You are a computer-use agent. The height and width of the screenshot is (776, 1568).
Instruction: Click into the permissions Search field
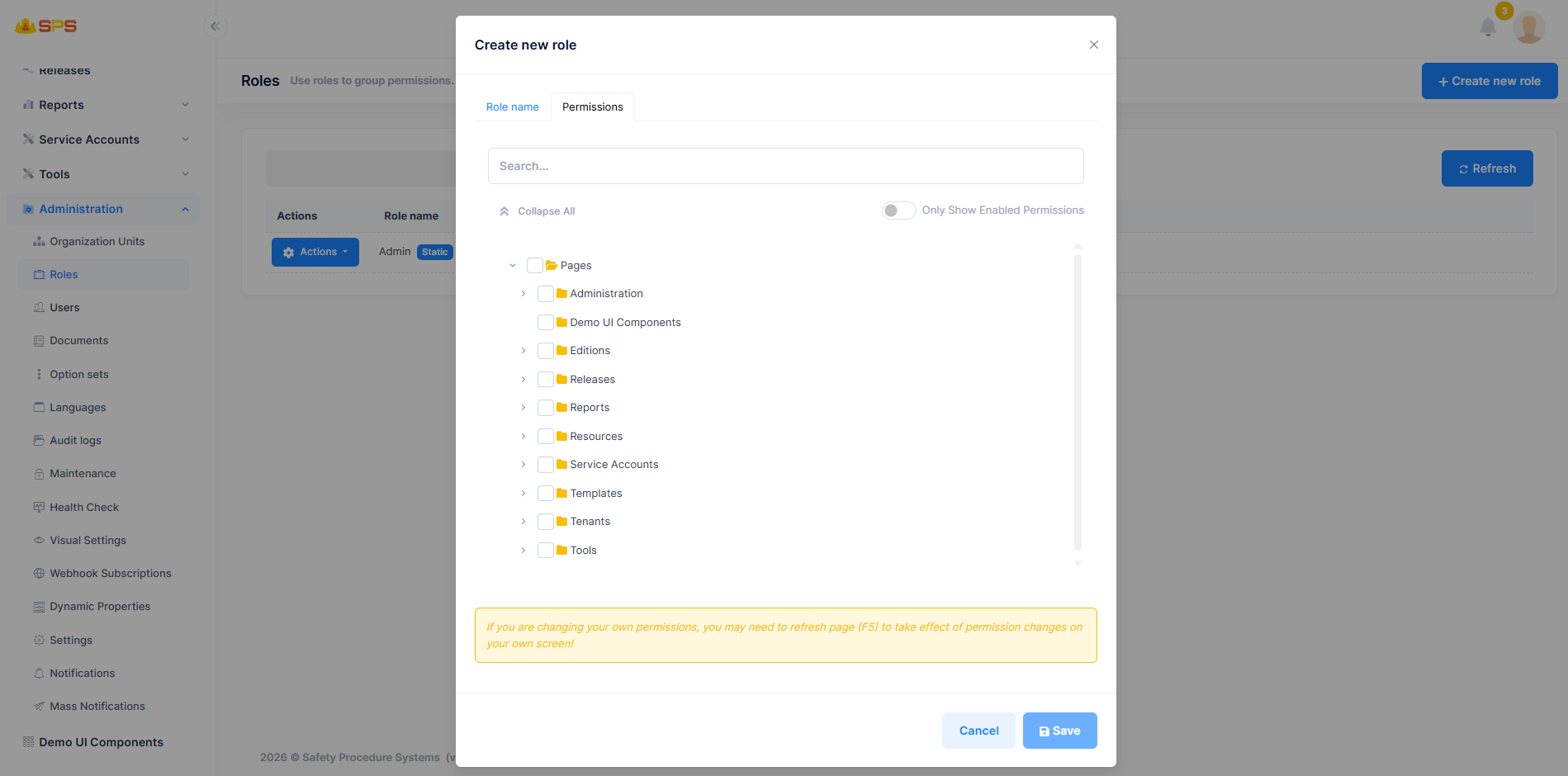[x=786, y=166]
